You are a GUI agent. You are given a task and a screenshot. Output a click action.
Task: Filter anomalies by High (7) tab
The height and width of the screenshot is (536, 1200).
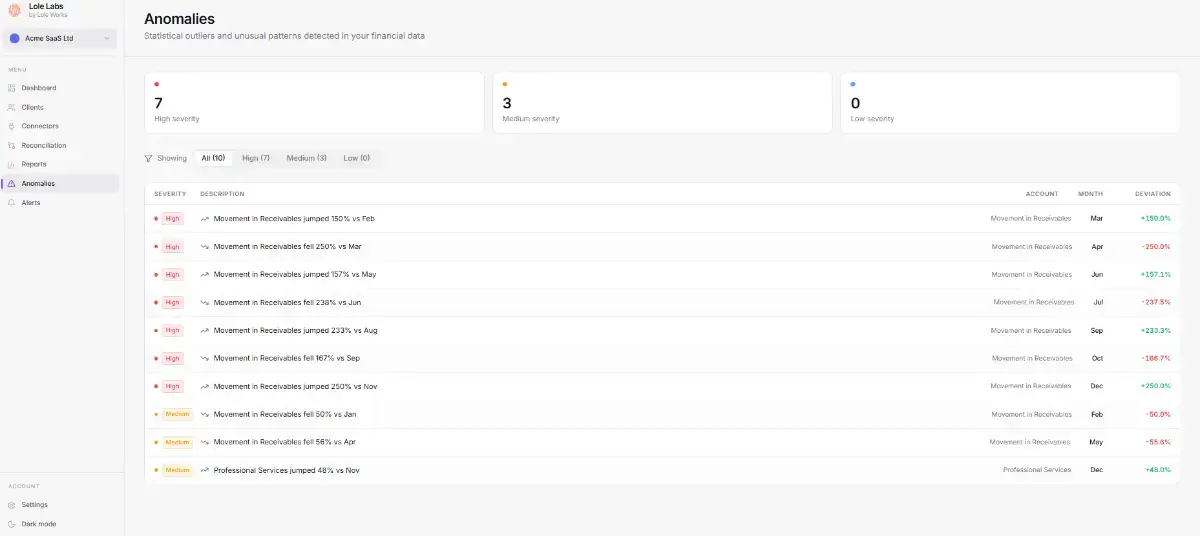coord(256,158)
